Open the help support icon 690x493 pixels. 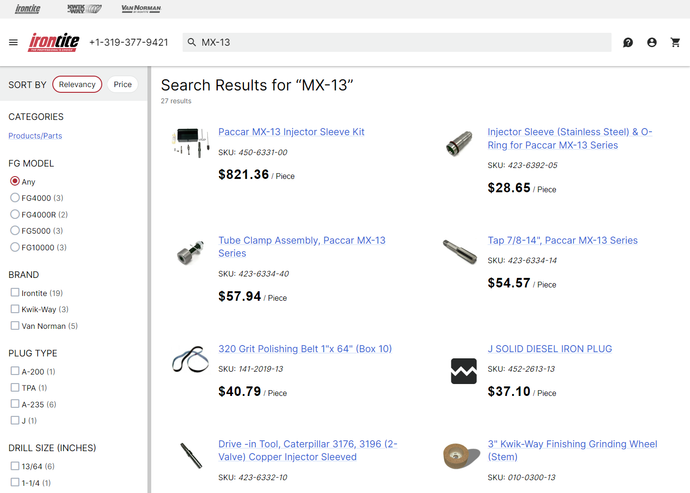(628, 42)
